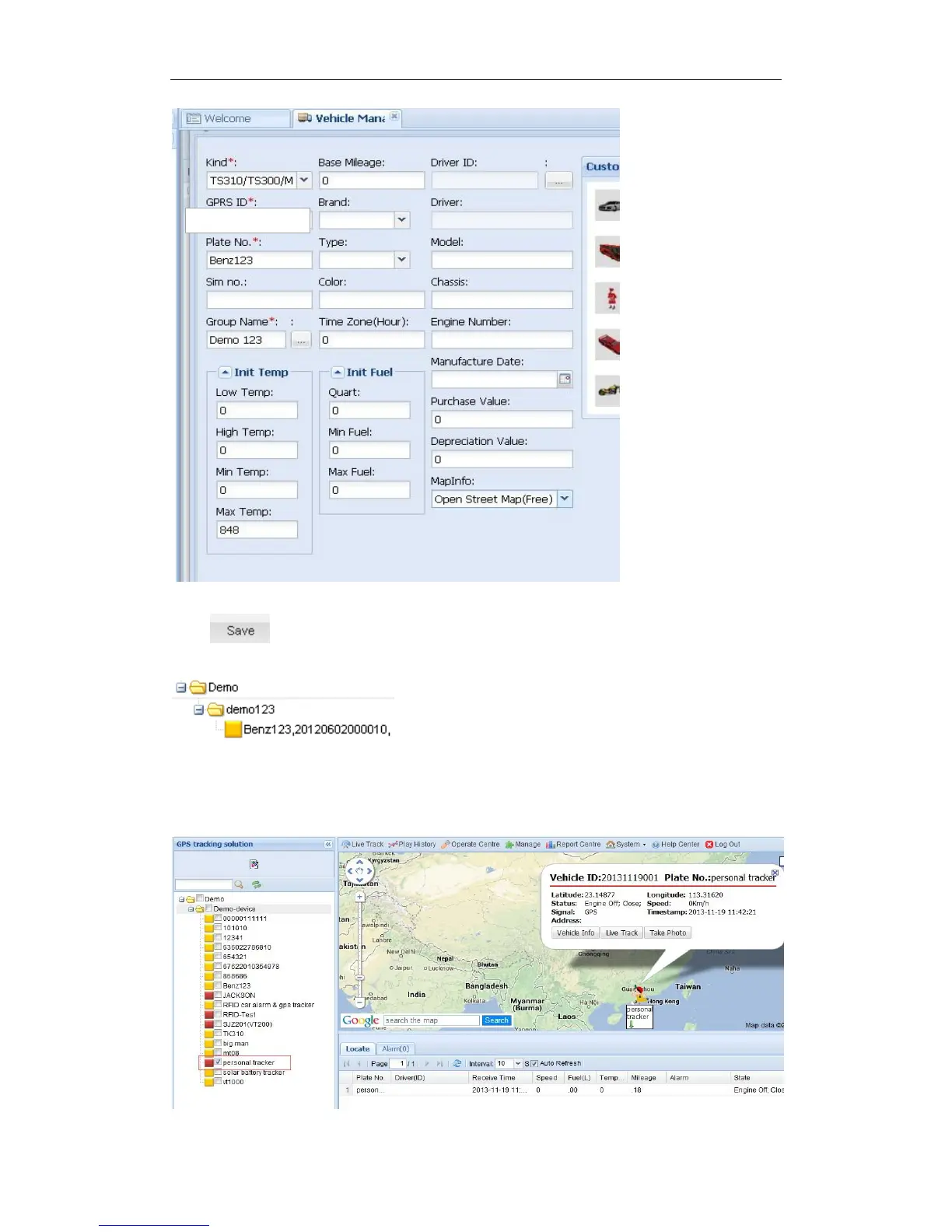The width and height of the screenshot is (952, 1232).
Task: Zoom in with the map plus button
Action: (x=359, y=897)
